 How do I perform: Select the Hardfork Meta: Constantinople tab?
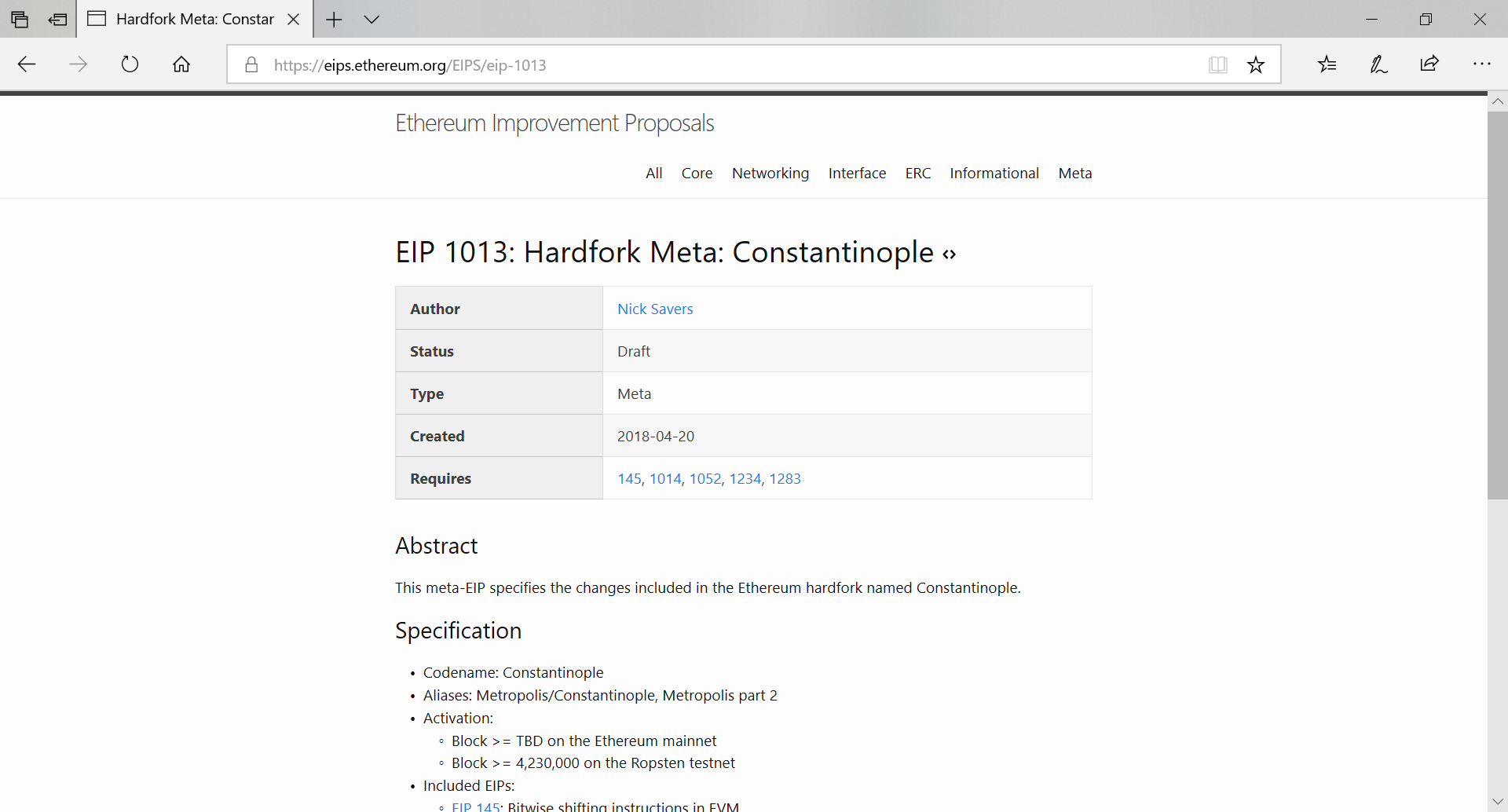pos(195,19)
